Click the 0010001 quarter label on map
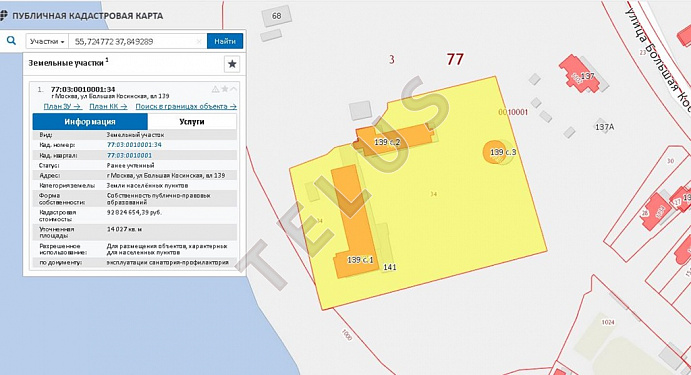Viewport: 691px width, 375px height. [513, 112]
